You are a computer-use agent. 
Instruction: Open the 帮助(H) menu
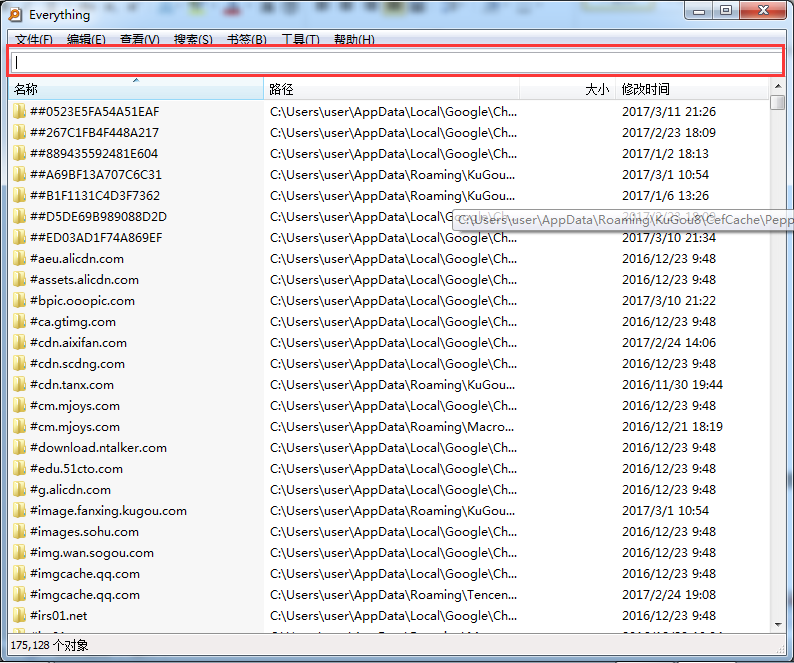[x=354, y=40]
